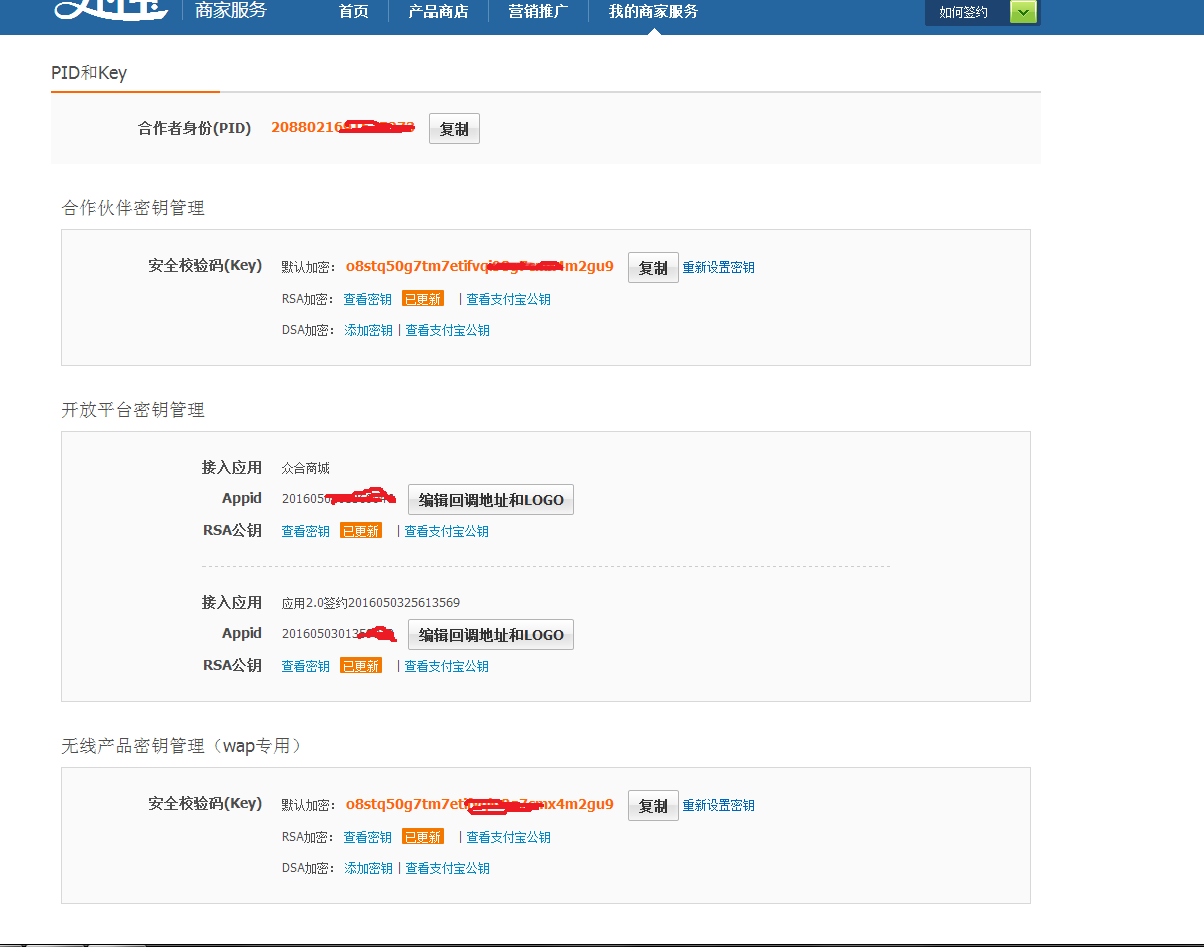Open the 产品商店 navigation tab
The image size is (1204, 947).
[438, 12]
